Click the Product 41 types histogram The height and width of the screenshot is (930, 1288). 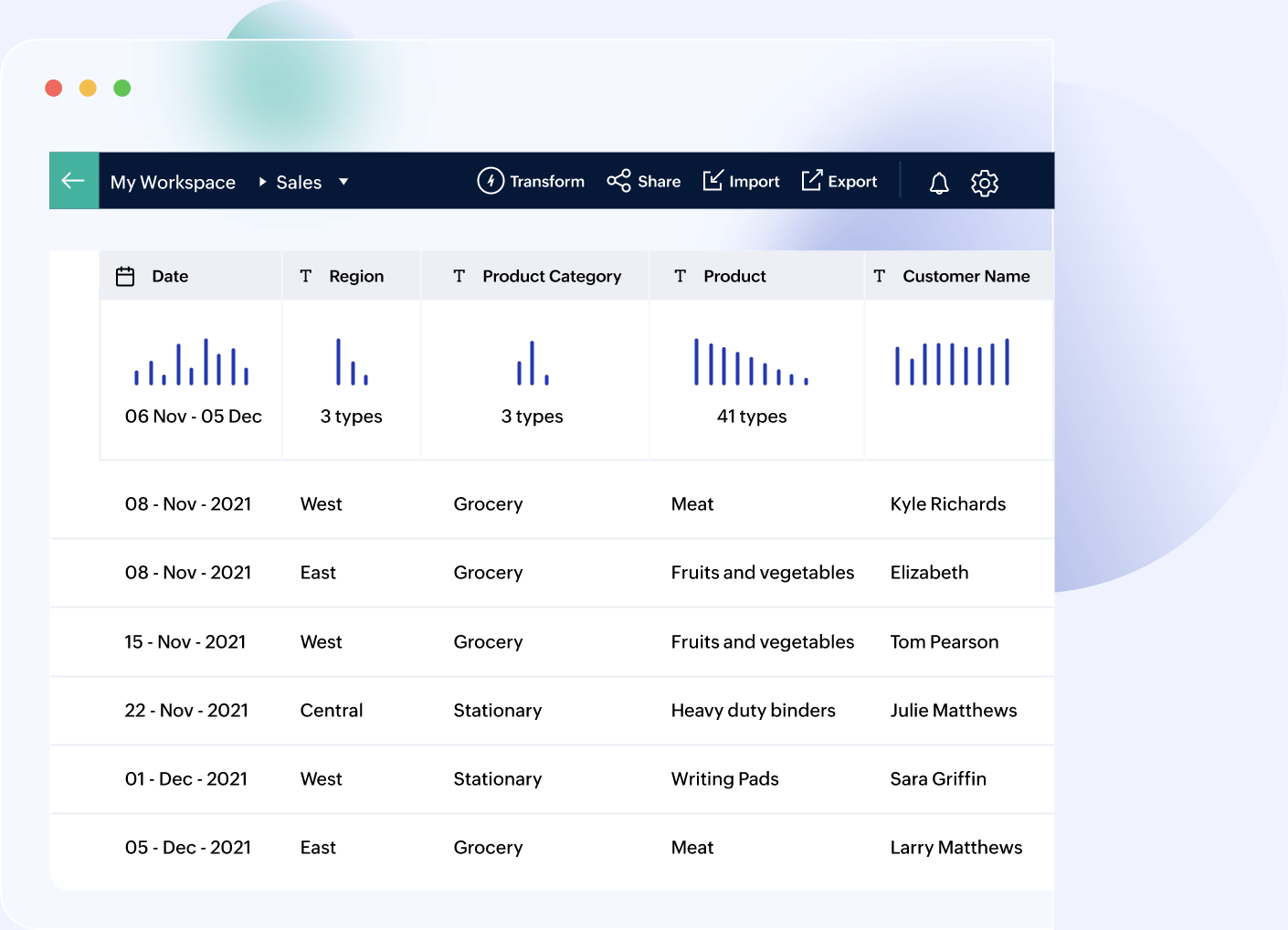point(751,362)
